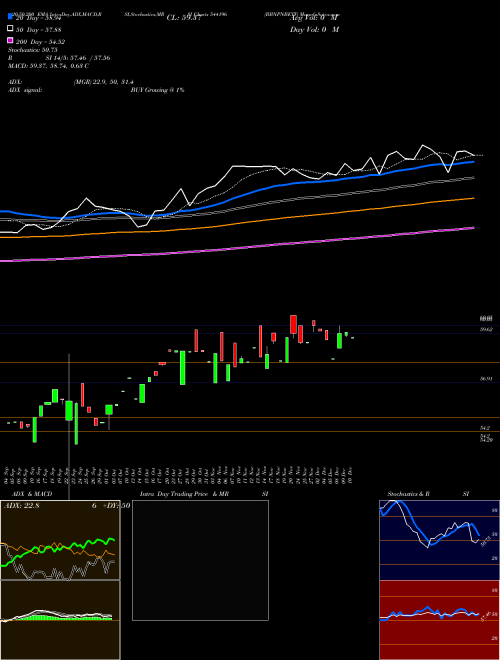Click the 'Day Vol: 0 M' text
The image size is (500, 660).
[x=314, y=29]
